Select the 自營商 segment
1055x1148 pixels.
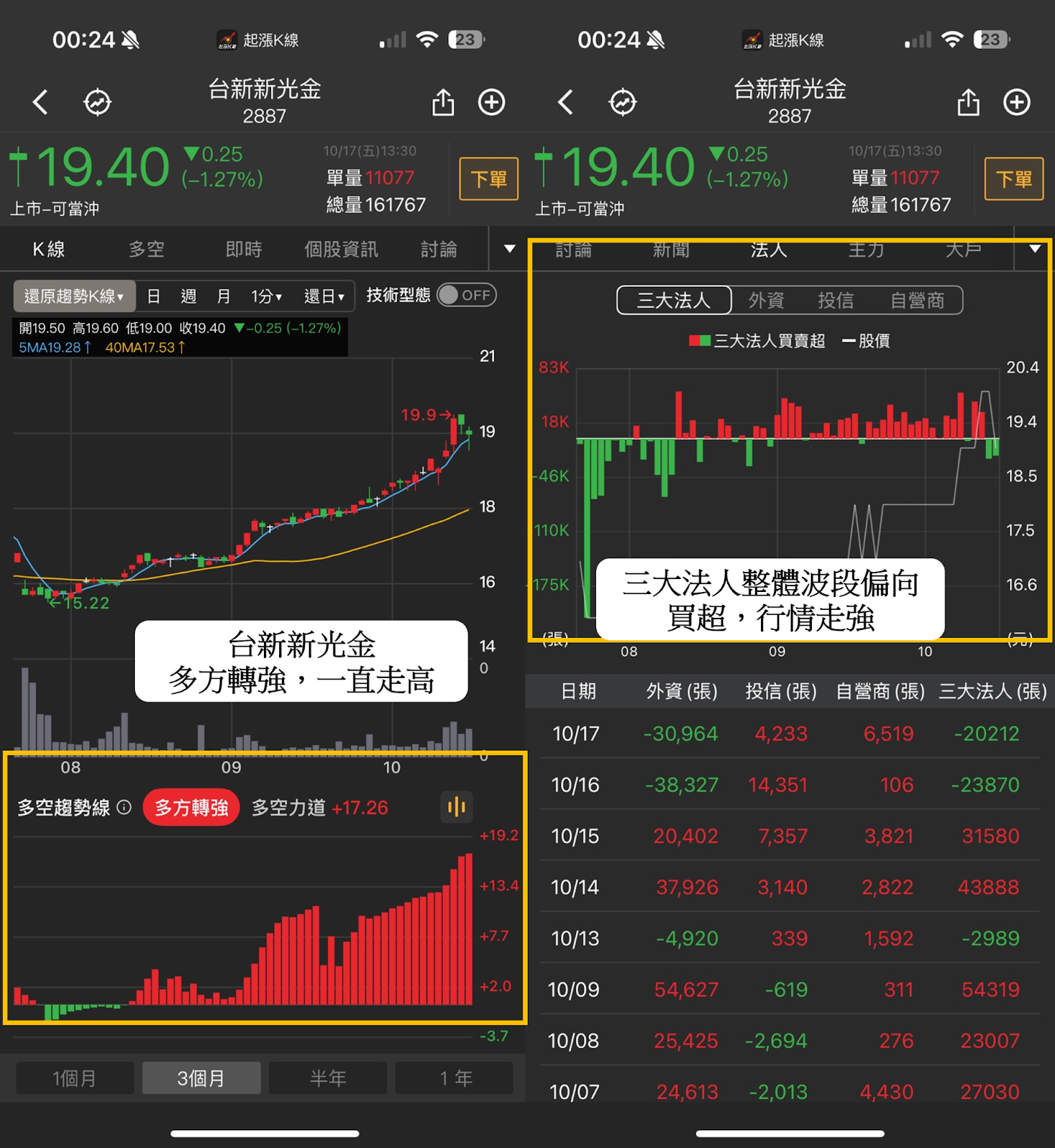tap(917, 300)
